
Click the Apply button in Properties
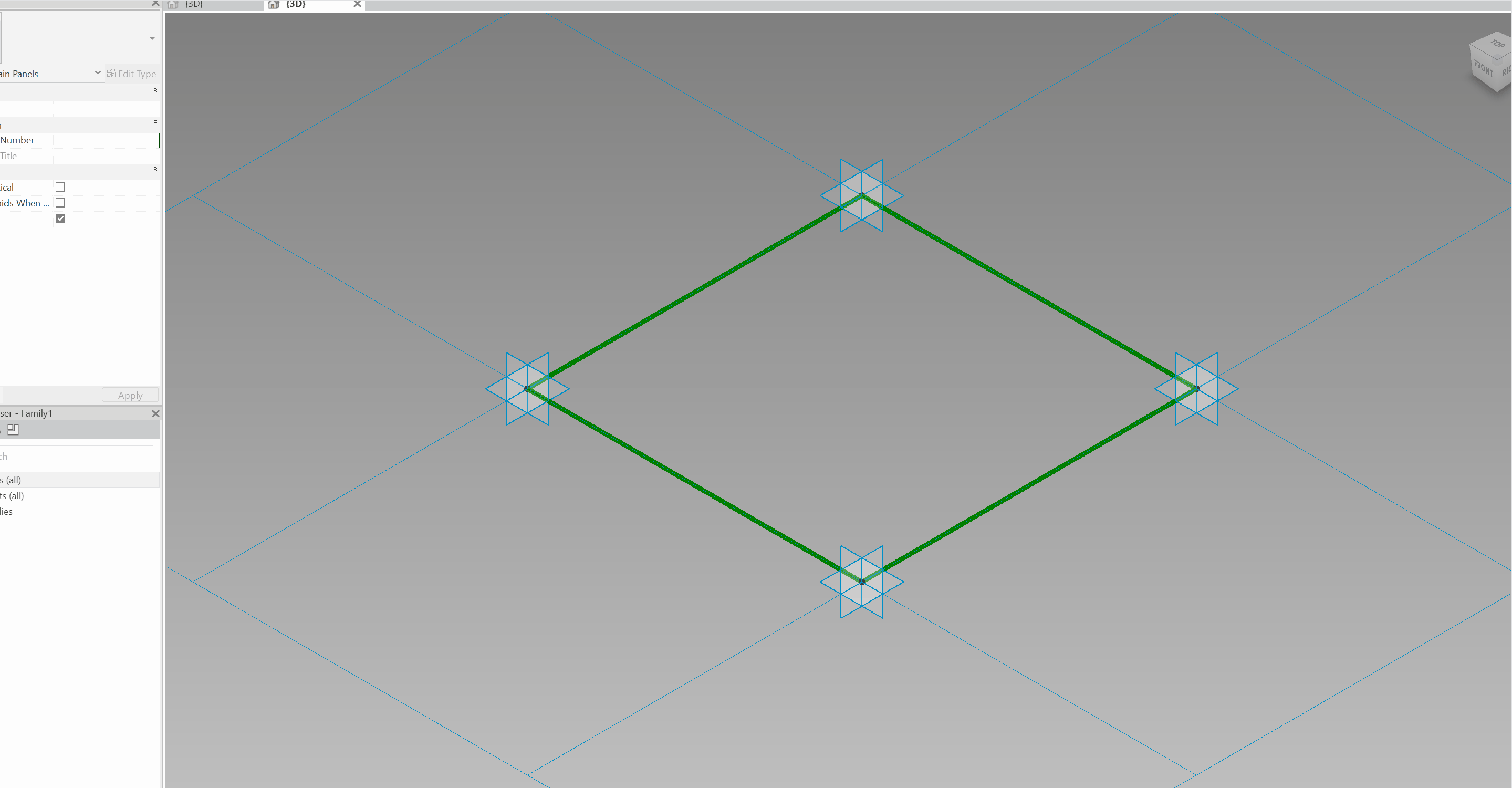click(x=130, y=395)
